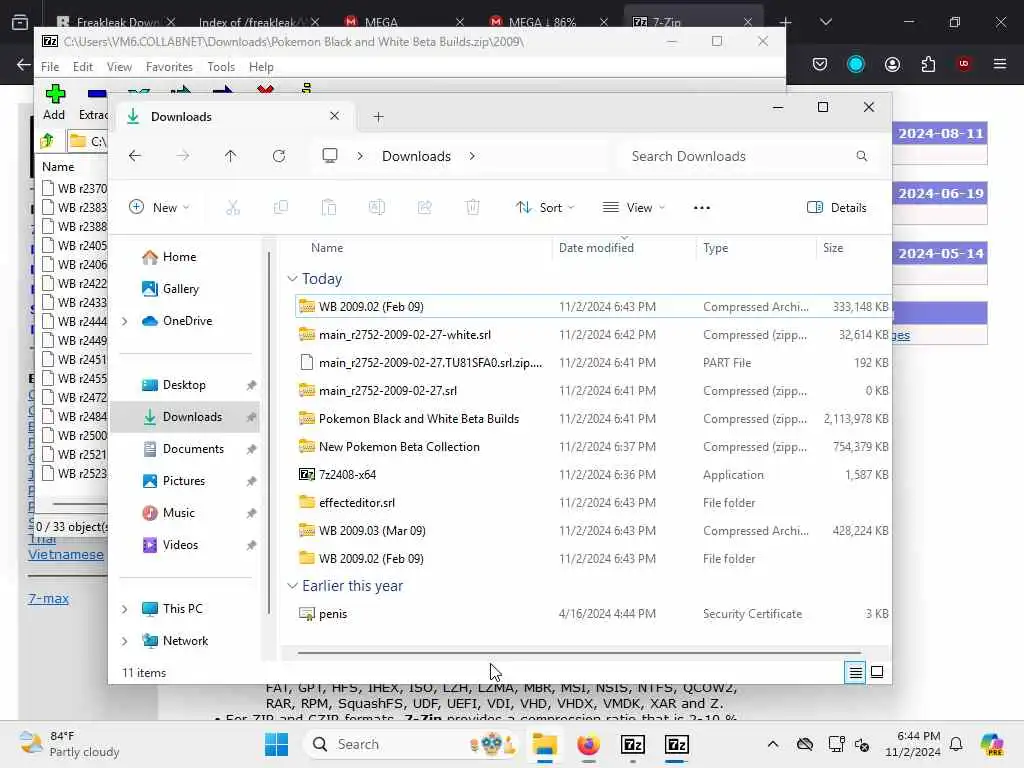Screen dimensions: 1024x768
Task: Click Delete trash icon in Explorer toolbar
Action: point(473,208)
